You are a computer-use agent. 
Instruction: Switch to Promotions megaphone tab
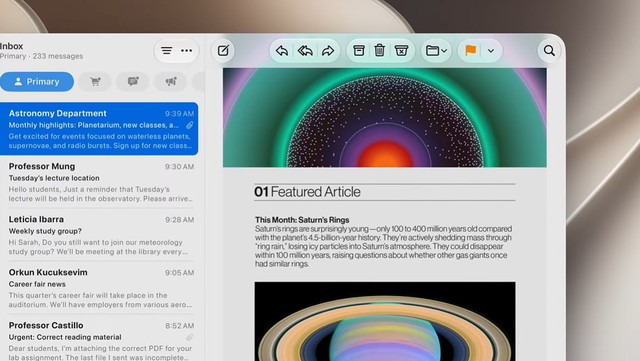[171, 82]
